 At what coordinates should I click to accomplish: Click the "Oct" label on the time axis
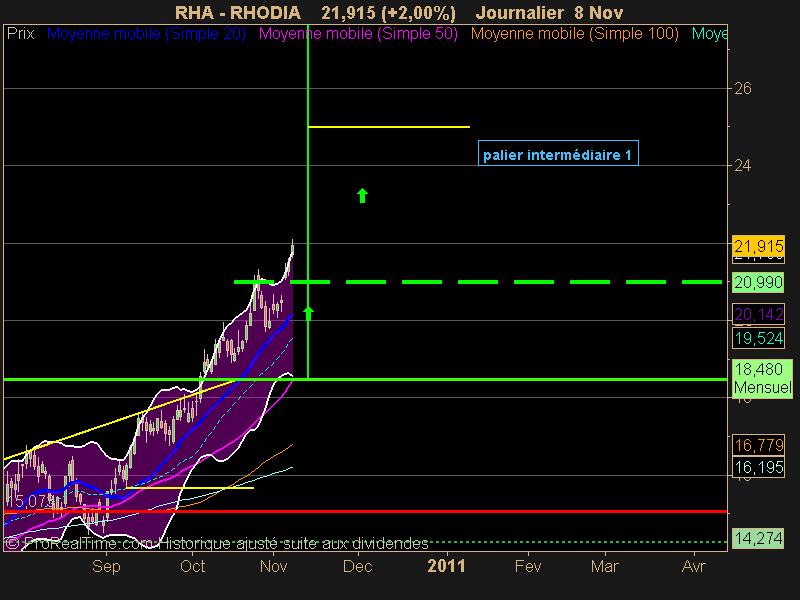click(x=192, y=566)
